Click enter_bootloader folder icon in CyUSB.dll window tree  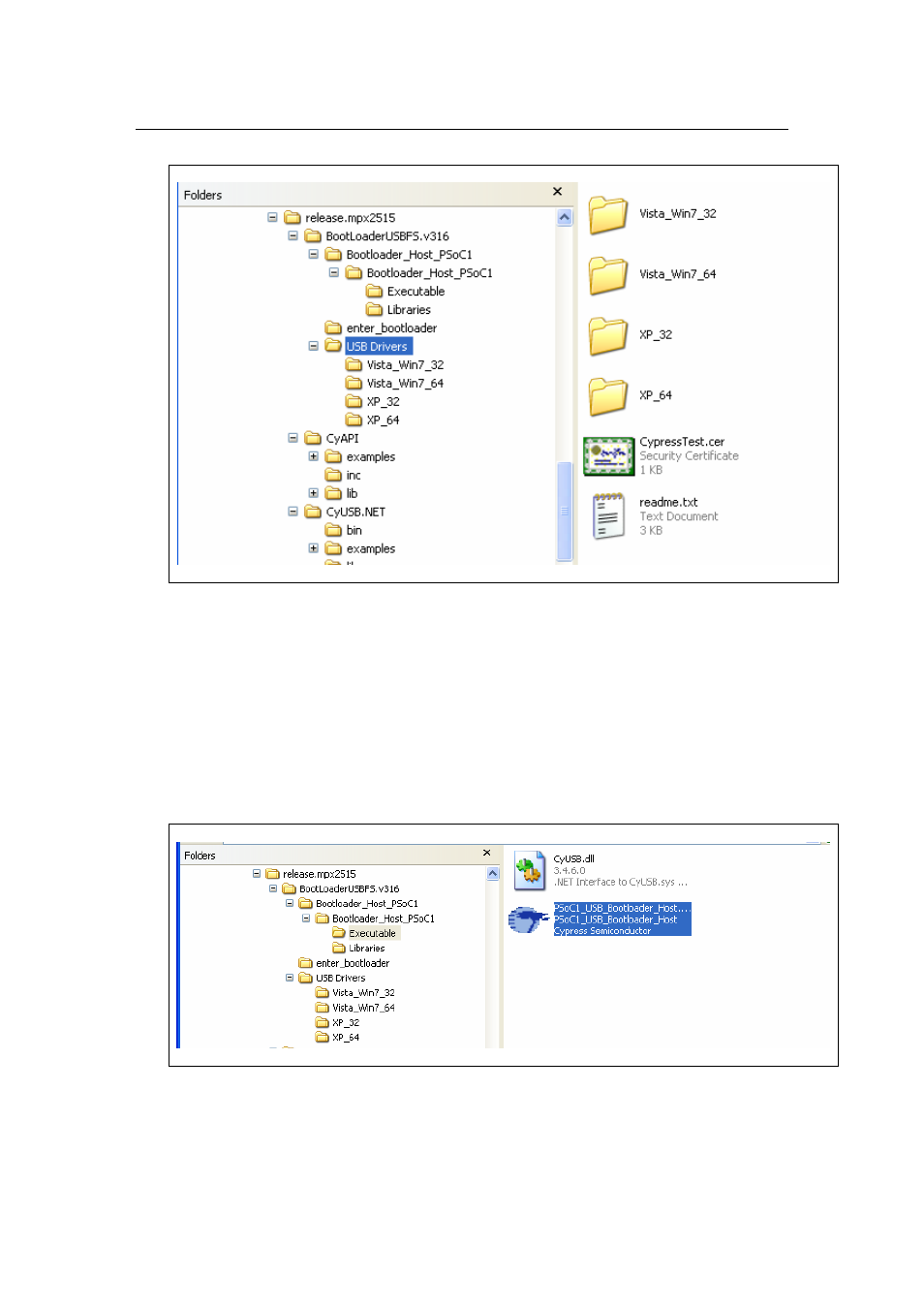(306, 963)
